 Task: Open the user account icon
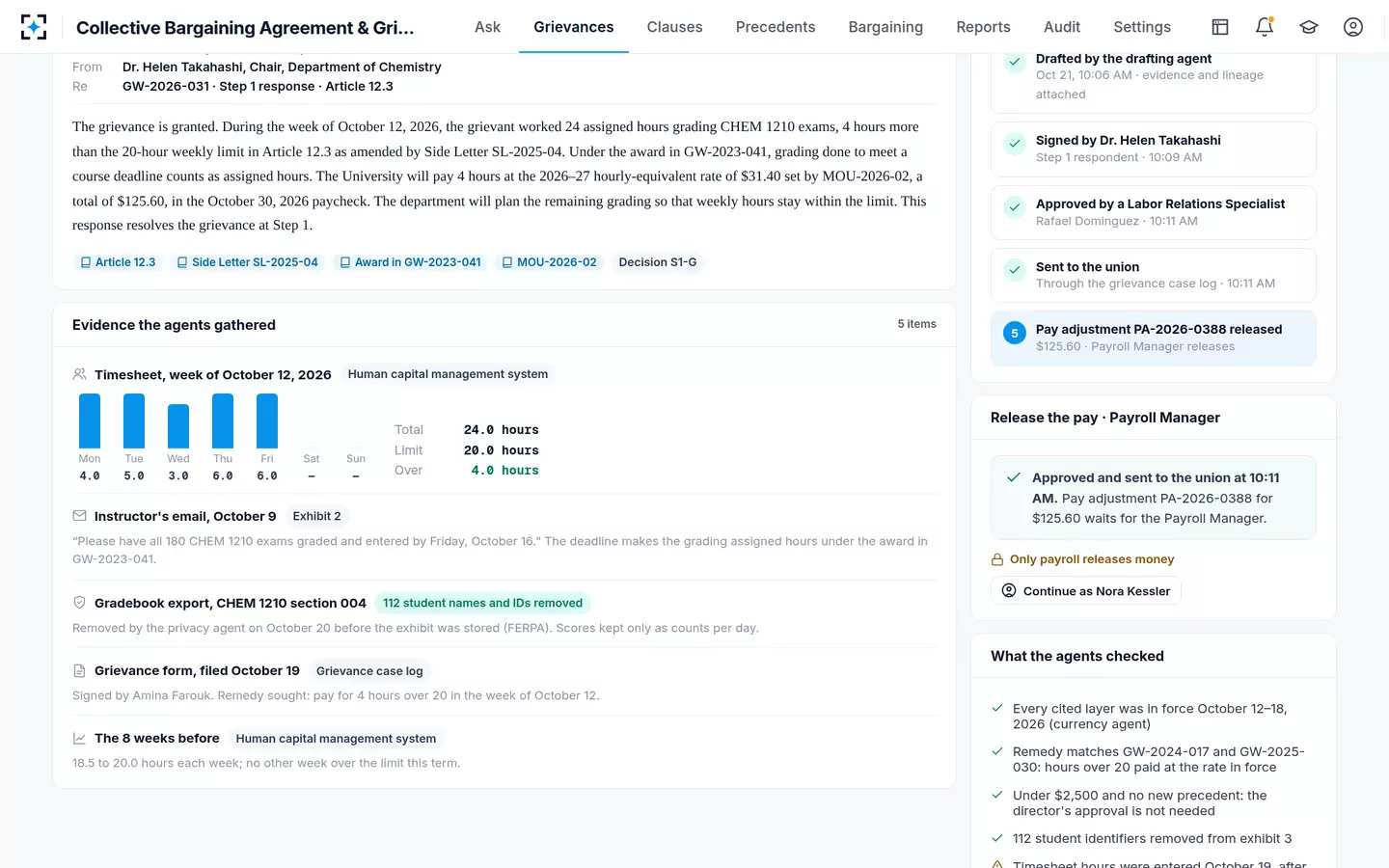pos(1353,27)
